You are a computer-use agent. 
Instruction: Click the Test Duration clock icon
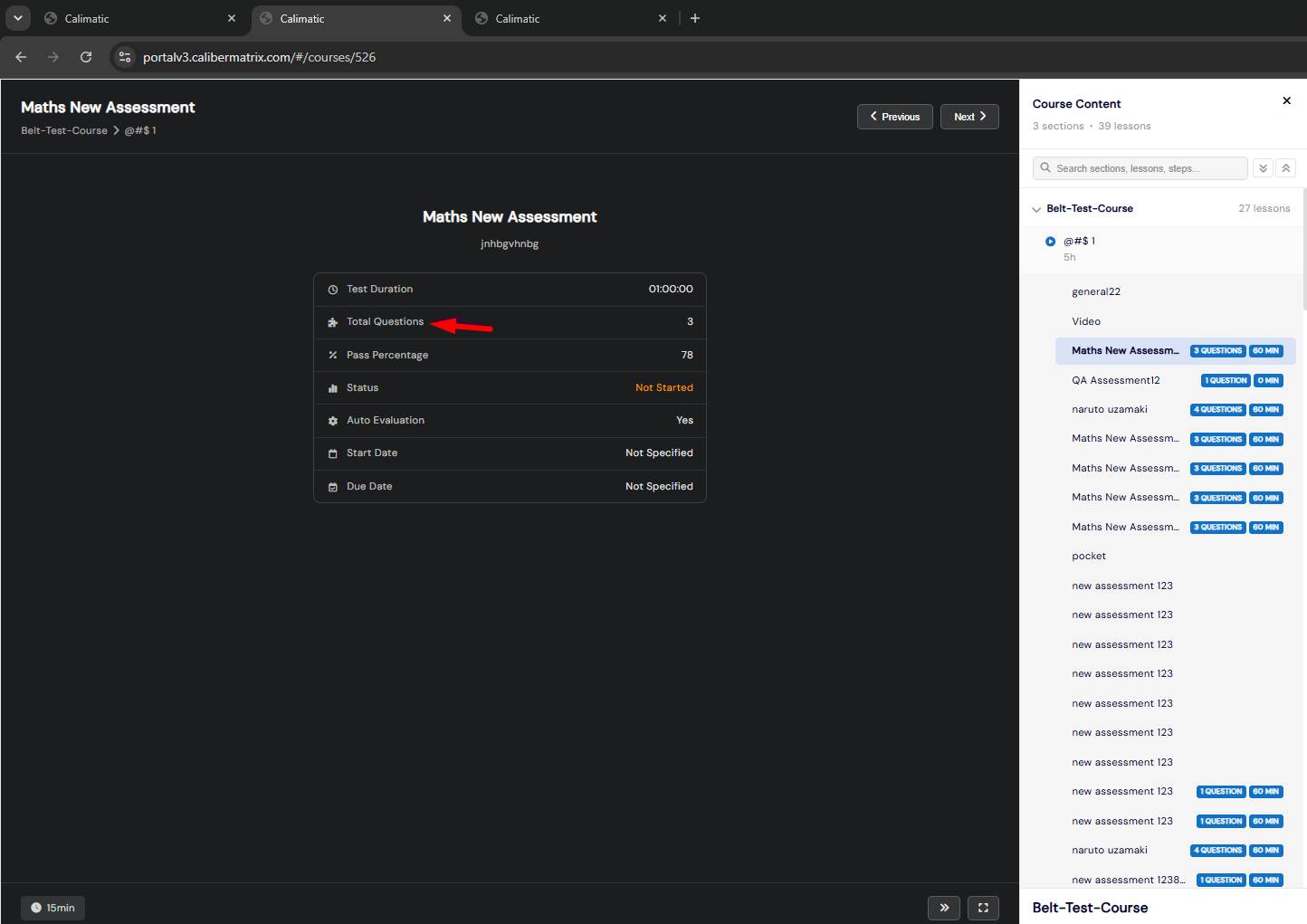point(332,290)
